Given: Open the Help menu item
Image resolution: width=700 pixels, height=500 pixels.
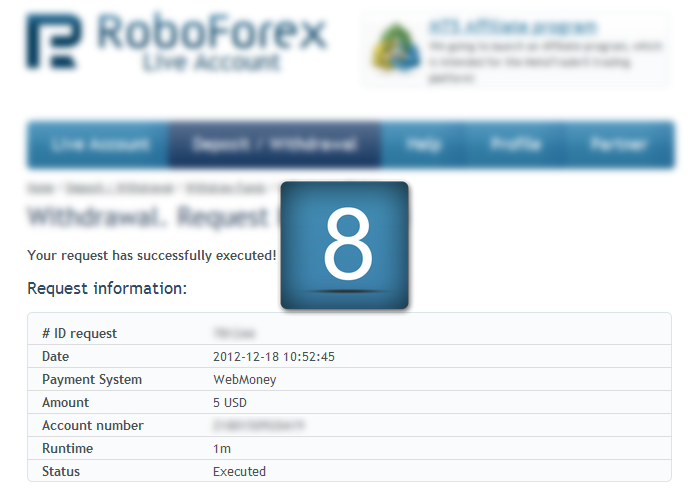Looking at the screenshot, I should 424,145.
